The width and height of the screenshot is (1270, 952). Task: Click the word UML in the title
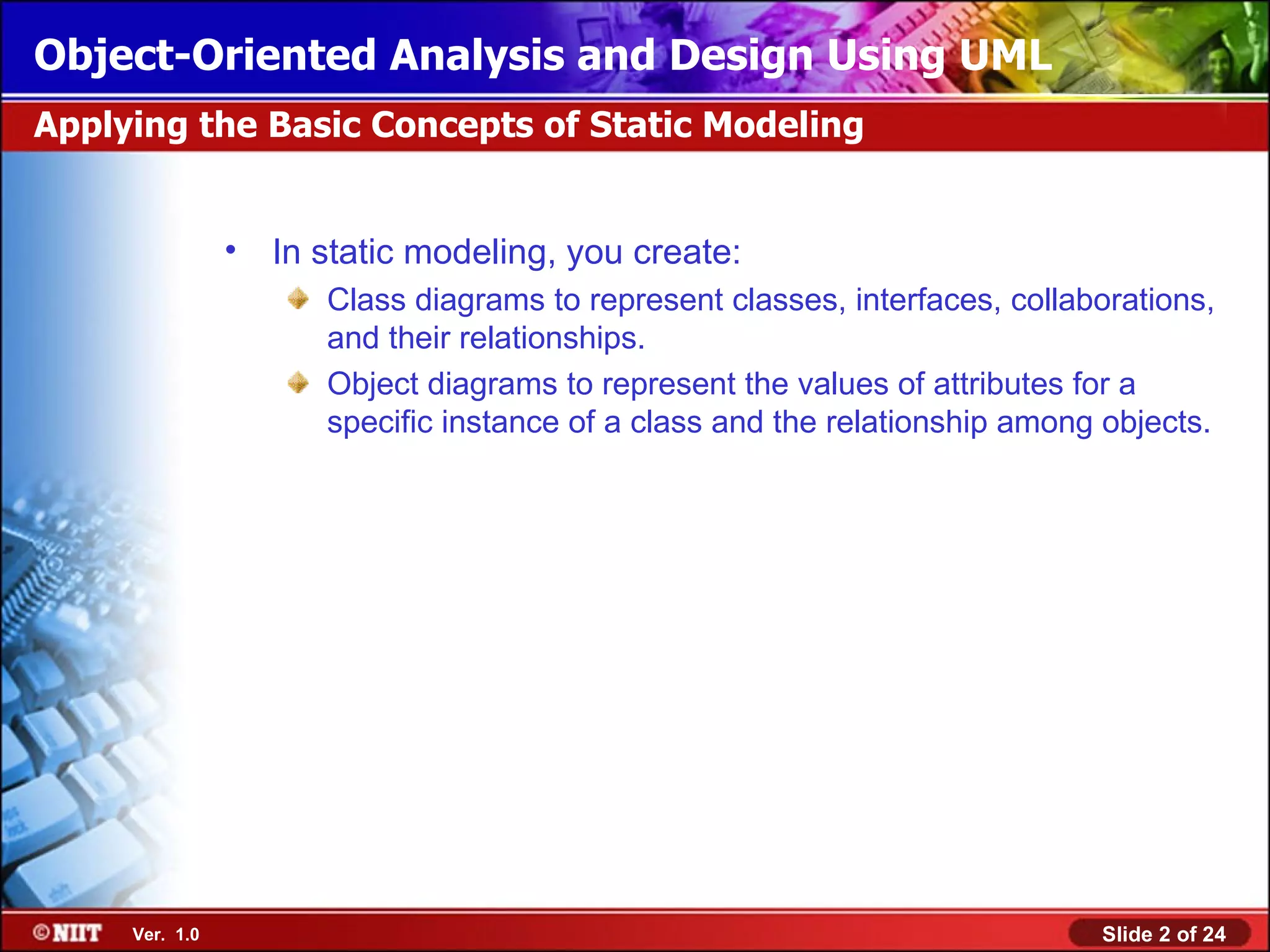pos(1005,55)
